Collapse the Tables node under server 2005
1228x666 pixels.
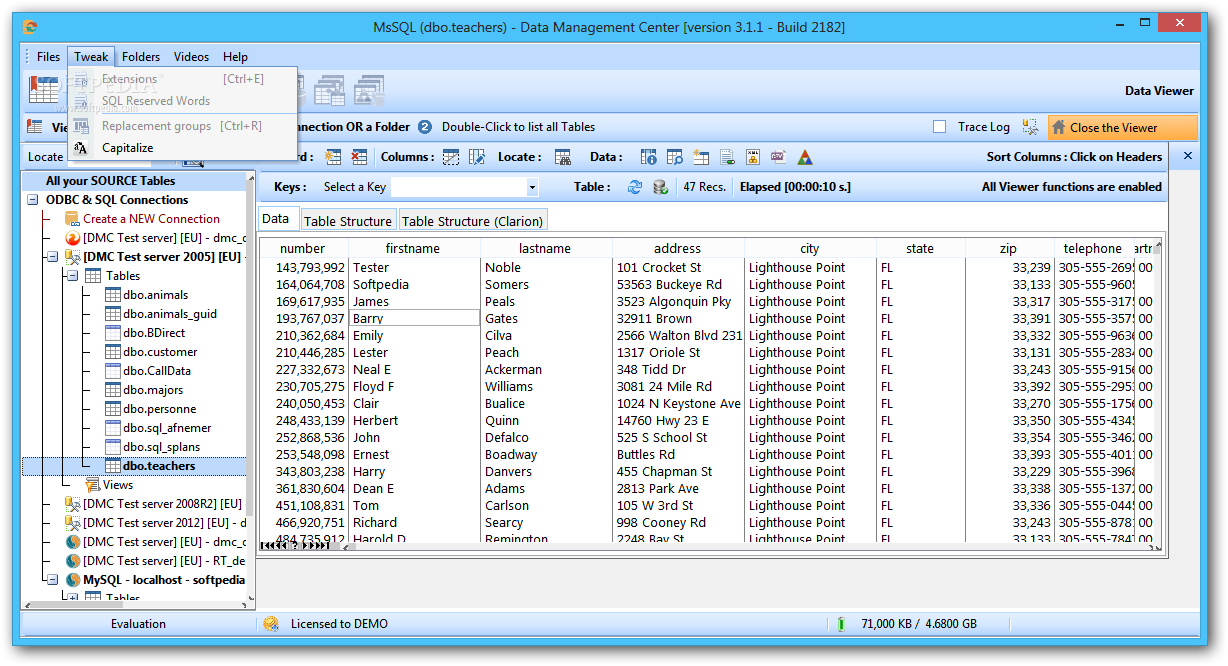tap(72, 276)
